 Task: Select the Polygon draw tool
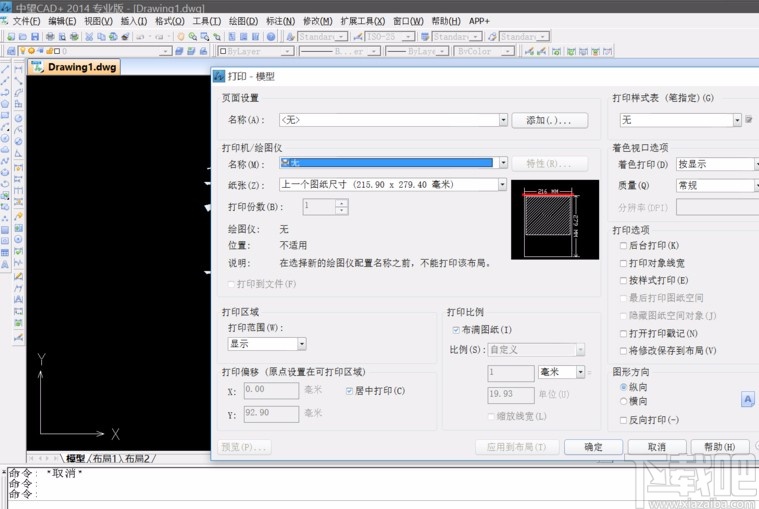[x=5, y=104]
